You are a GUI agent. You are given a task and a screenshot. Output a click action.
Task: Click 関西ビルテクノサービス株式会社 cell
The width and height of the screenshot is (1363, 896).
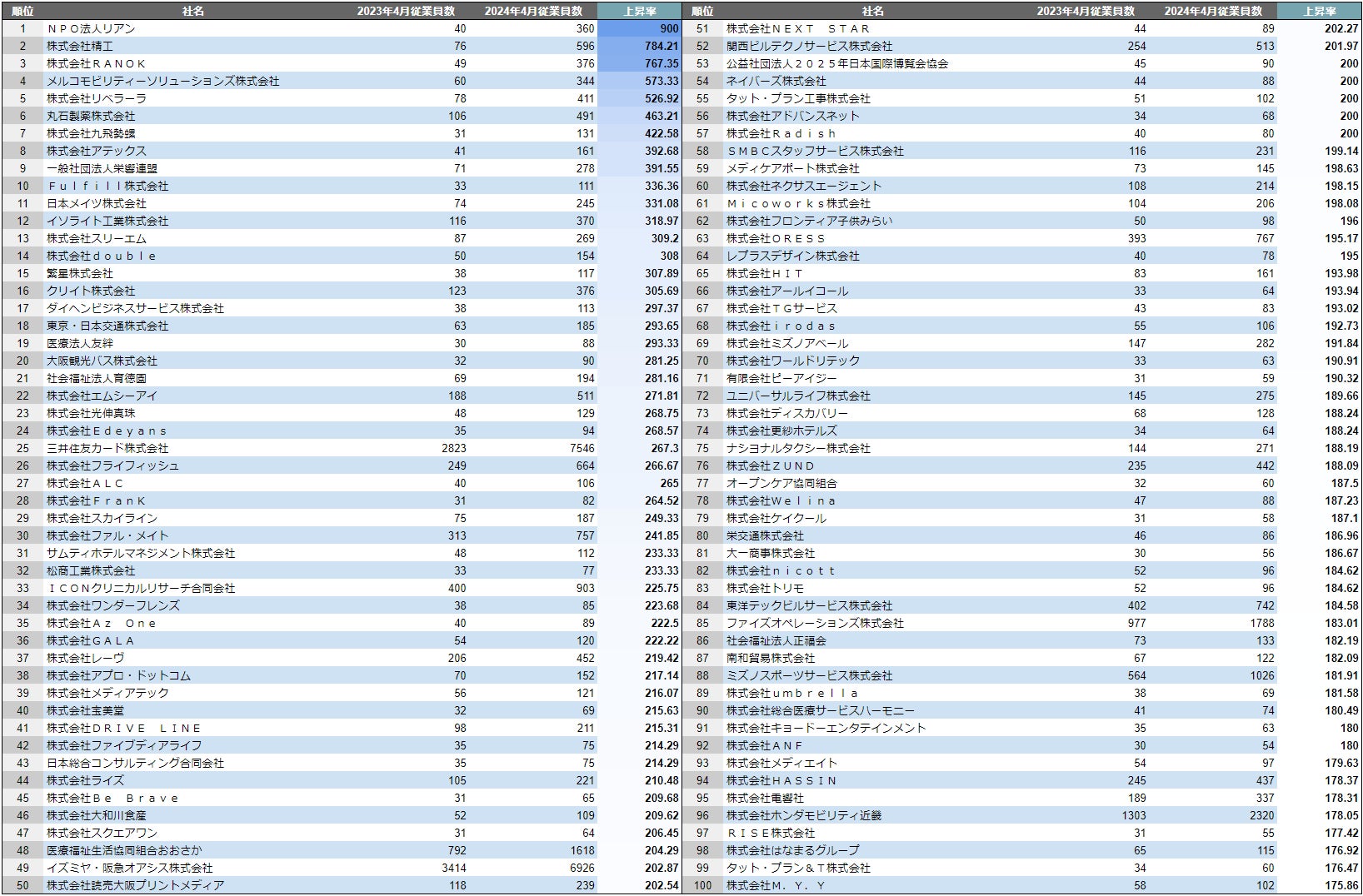tap(810, 46)
